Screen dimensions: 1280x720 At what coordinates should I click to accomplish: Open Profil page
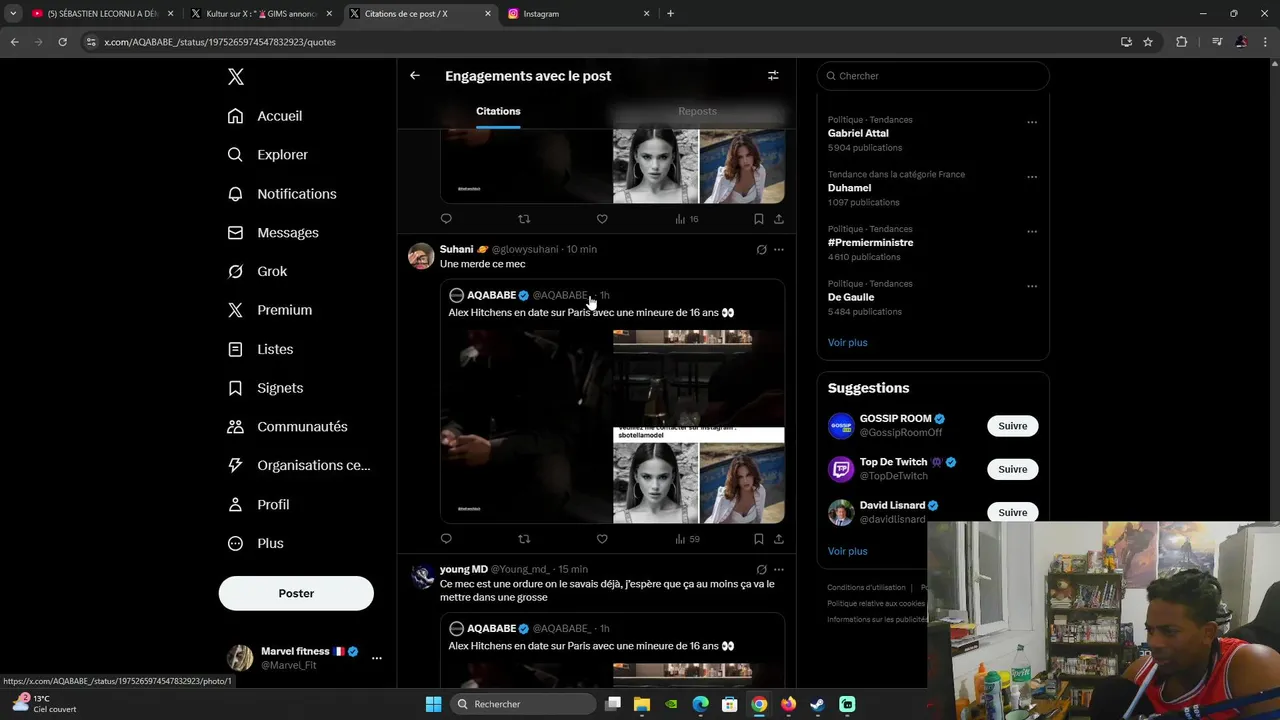click(258, 505)
